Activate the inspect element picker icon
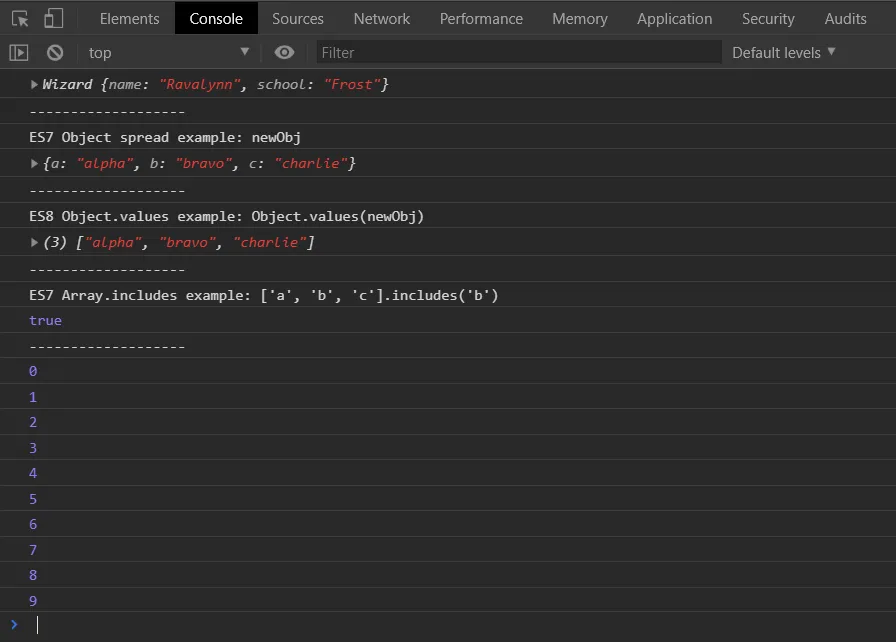 click(20, 19)
